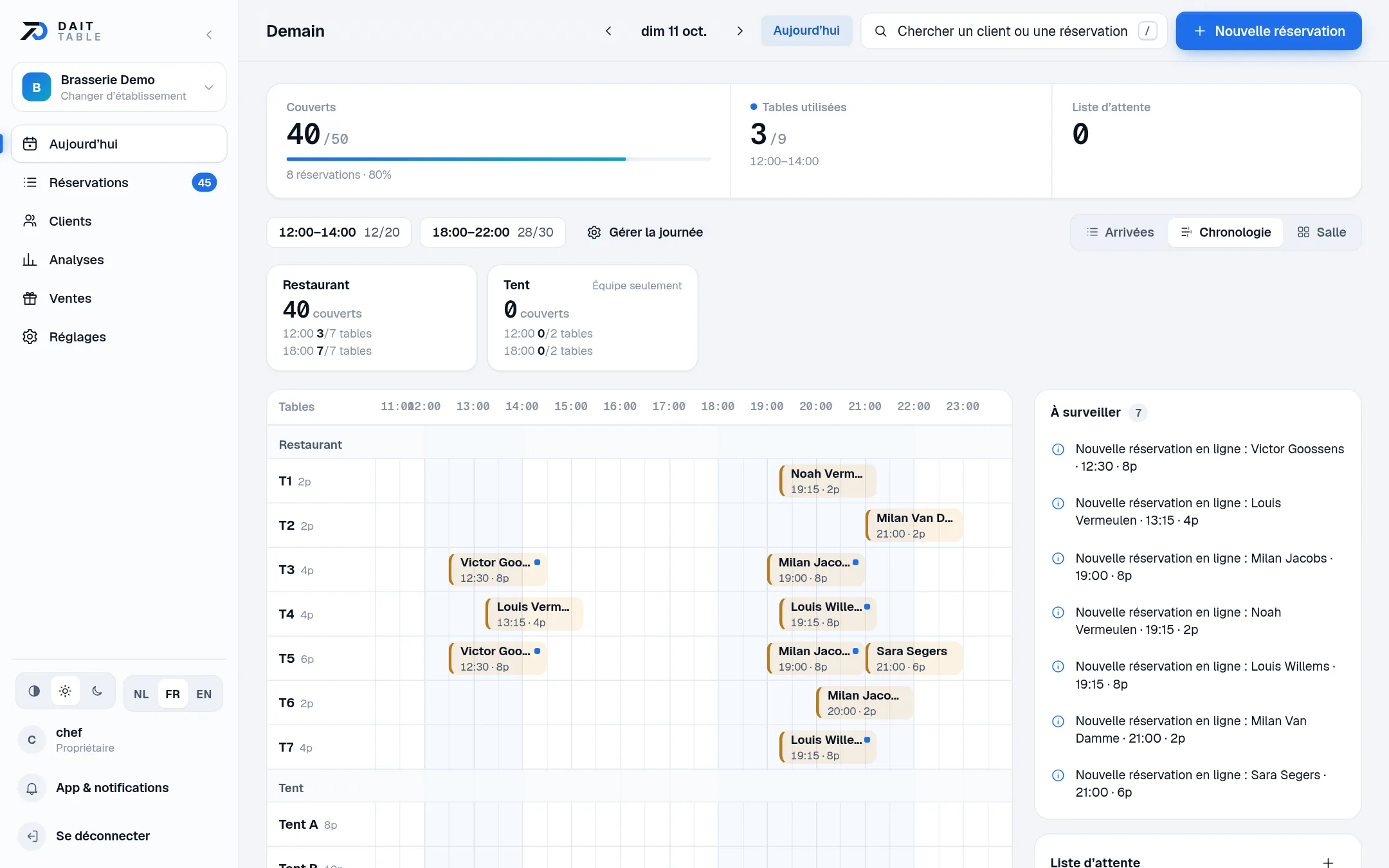
Task: Click the Se déconnecter logout icon
Action: [32, 836]
